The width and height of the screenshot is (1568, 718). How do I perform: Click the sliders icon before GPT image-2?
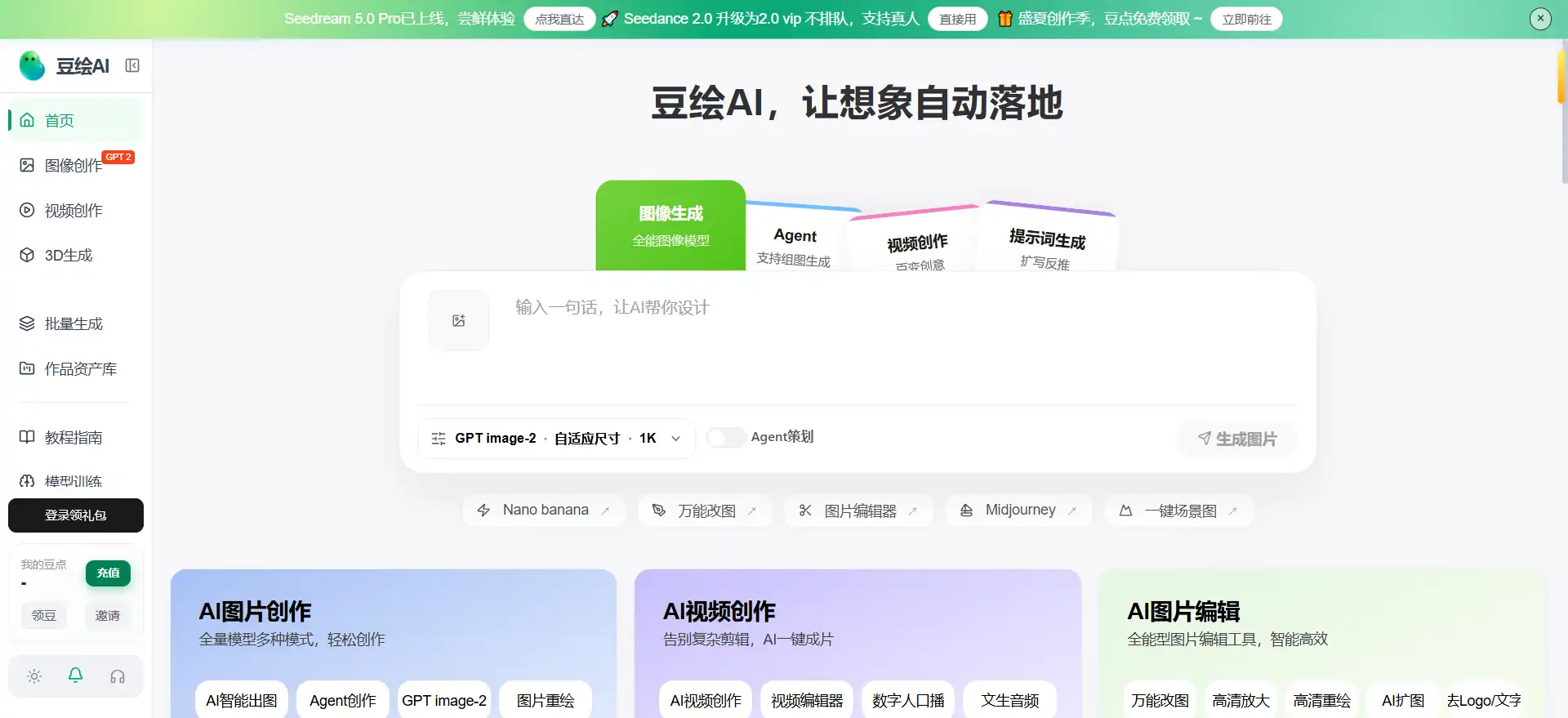point(439,439)
